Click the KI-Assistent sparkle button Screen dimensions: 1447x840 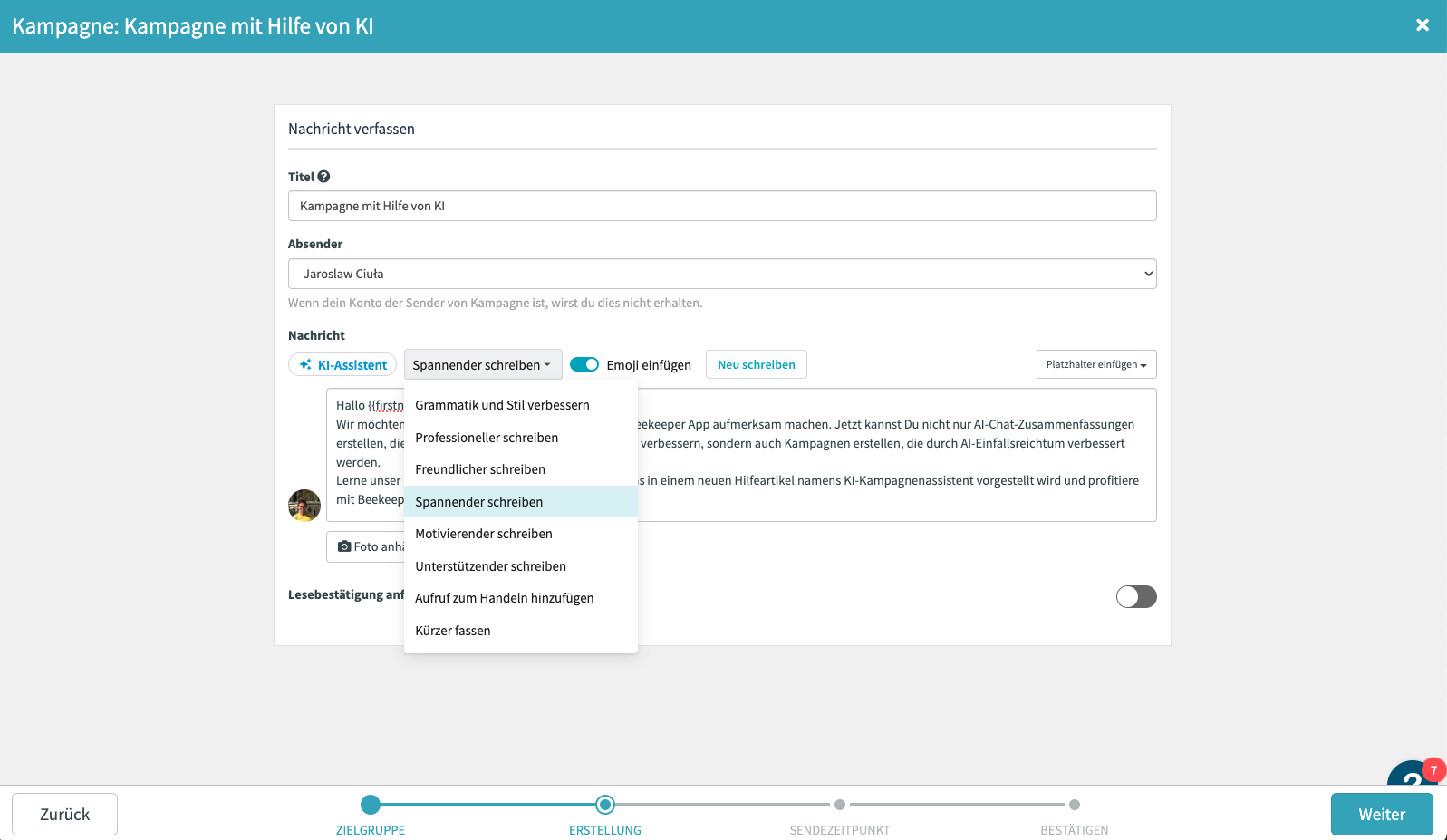pyautogui.click(x=342, y=364)
